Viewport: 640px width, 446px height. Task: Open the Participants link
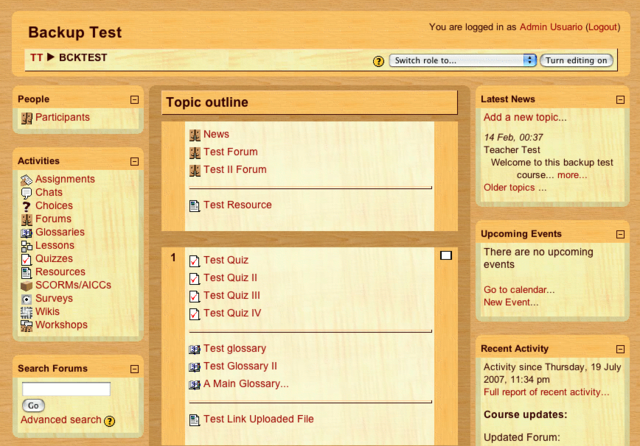pyautogui.click(x=62, y=118)
